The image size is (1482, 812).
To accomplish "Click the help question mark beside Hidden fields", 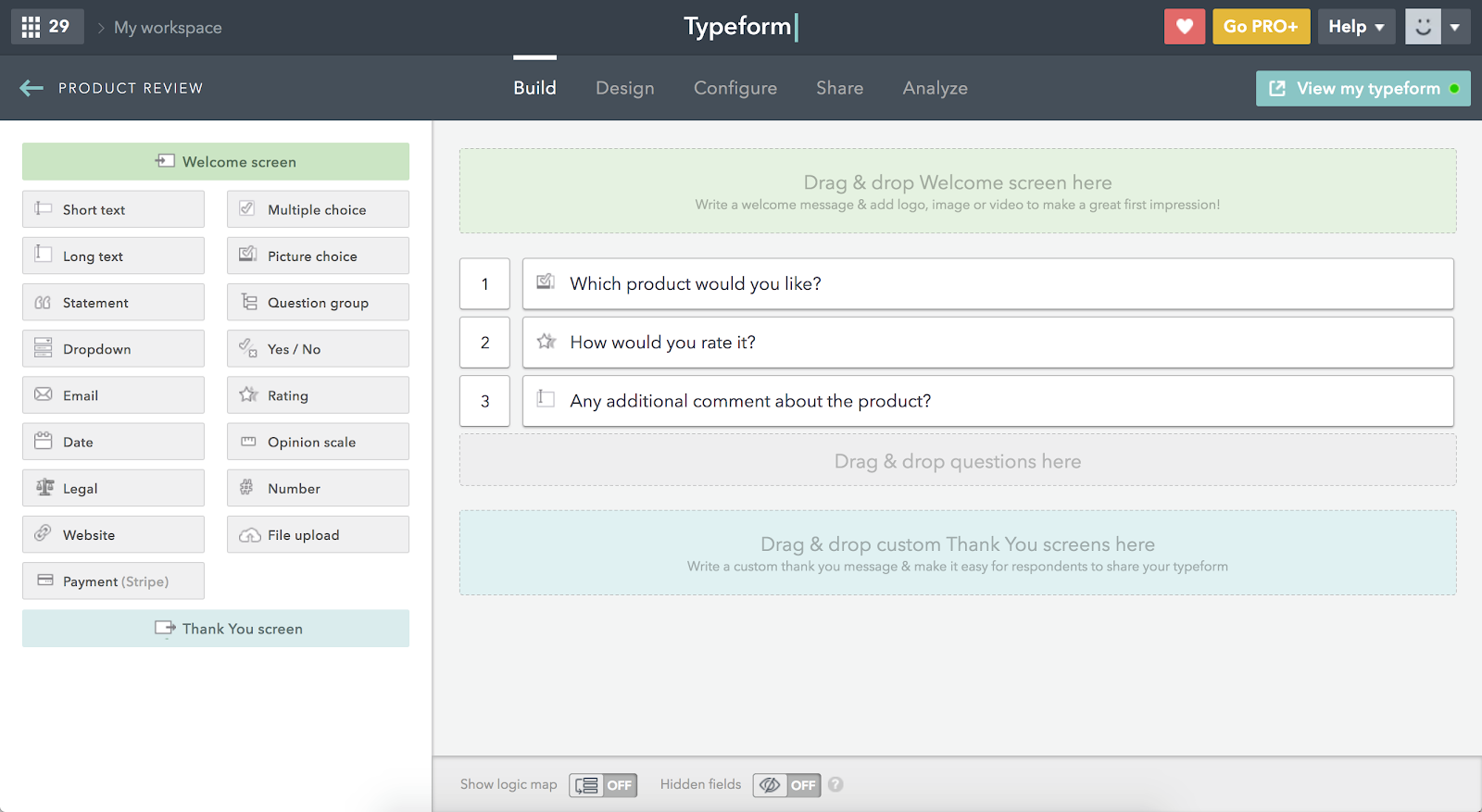I will pyautogui.click(x=835, y=784).
